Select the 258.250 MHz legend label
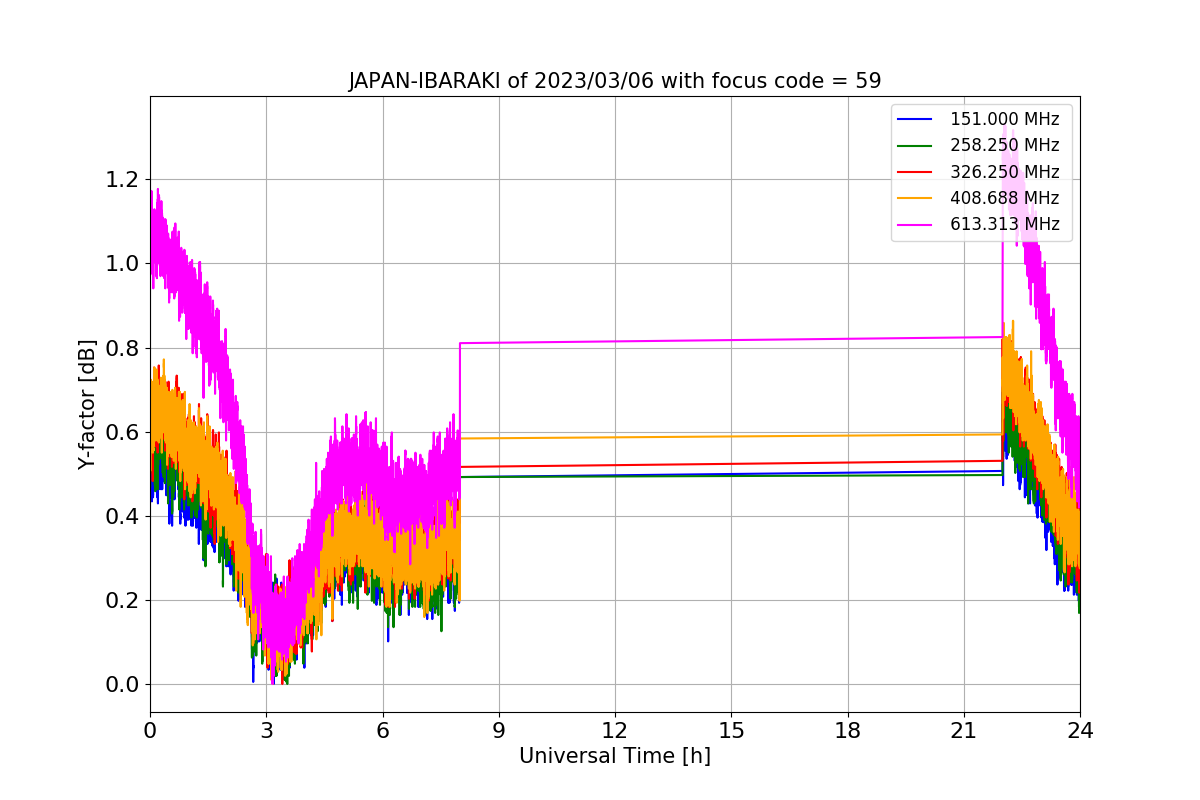 click(x=1004, y=145)
